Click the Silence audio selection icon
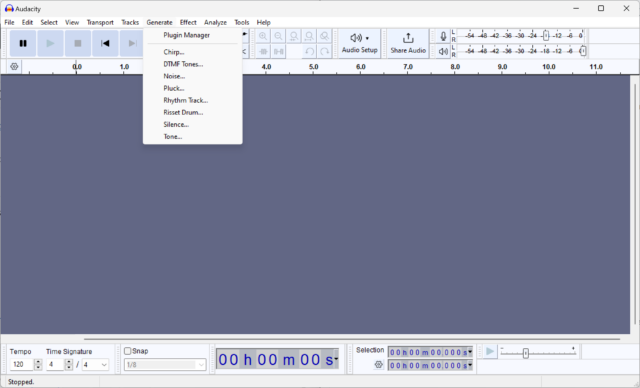This screenshot has height=388, width=640. (279, 51)
